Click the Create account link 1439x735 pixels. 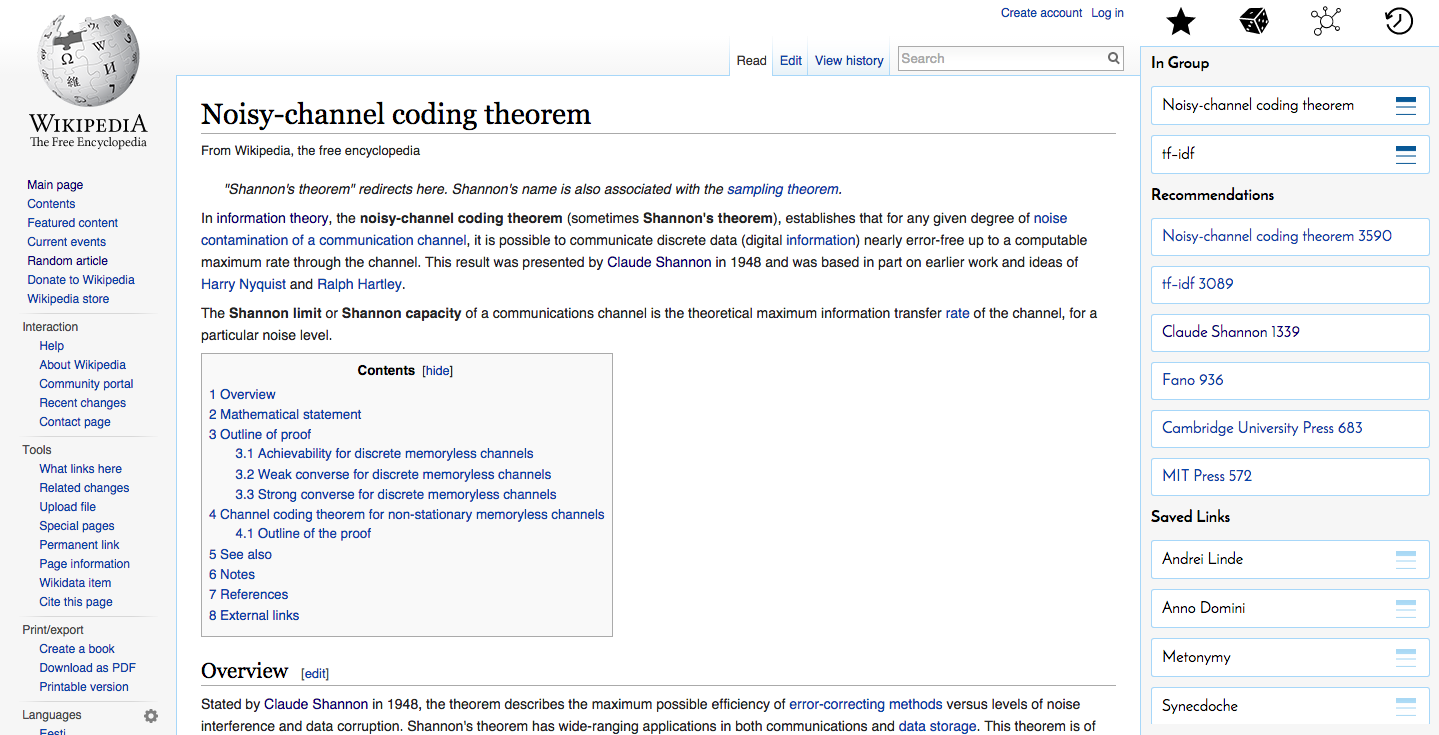(x=1041, y=13)
